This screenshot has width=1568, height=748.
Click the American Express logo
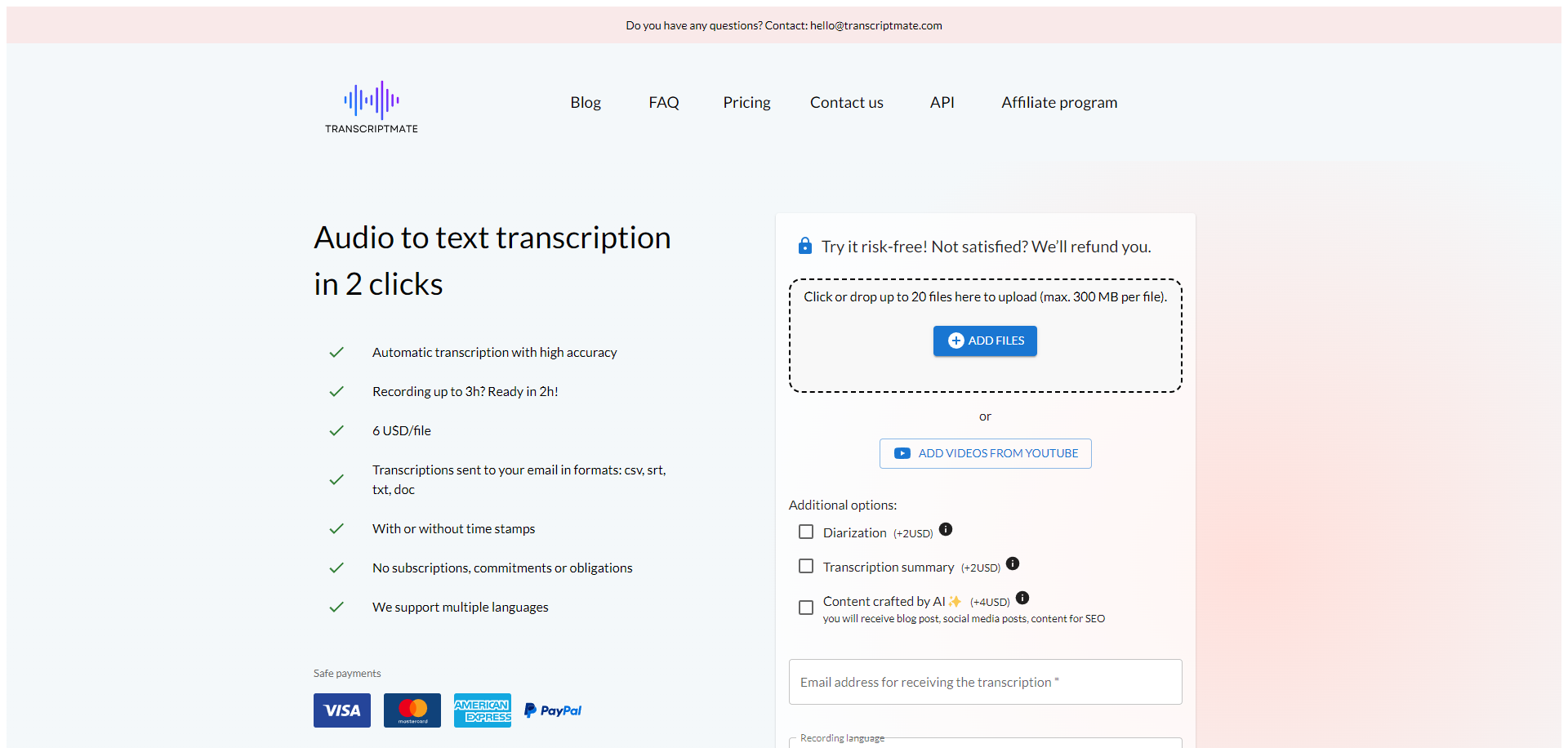(x=483, y=710)
